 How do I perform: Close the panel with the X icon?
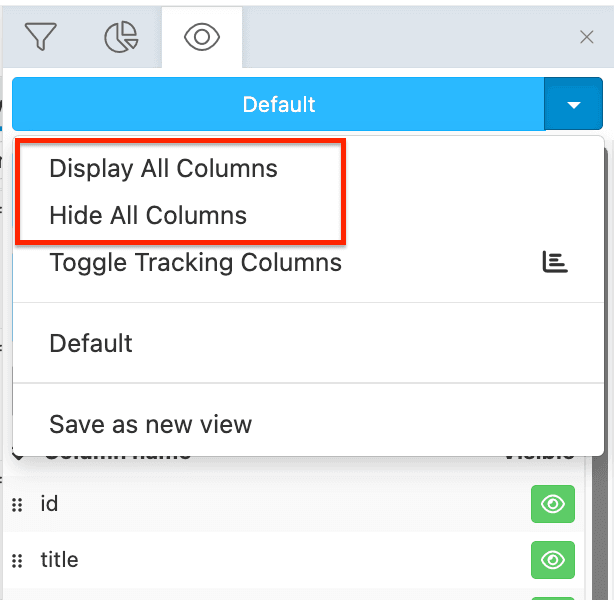click(587, 37)
